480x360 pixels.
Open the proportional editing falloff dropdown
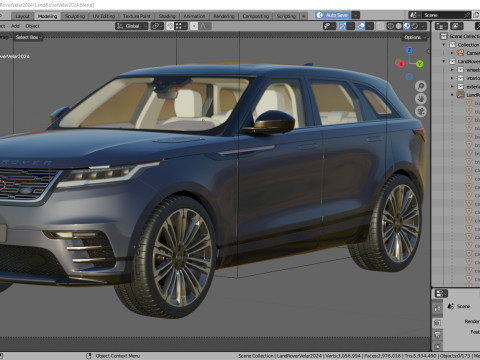pyautogui.click(x=205, y=26)
